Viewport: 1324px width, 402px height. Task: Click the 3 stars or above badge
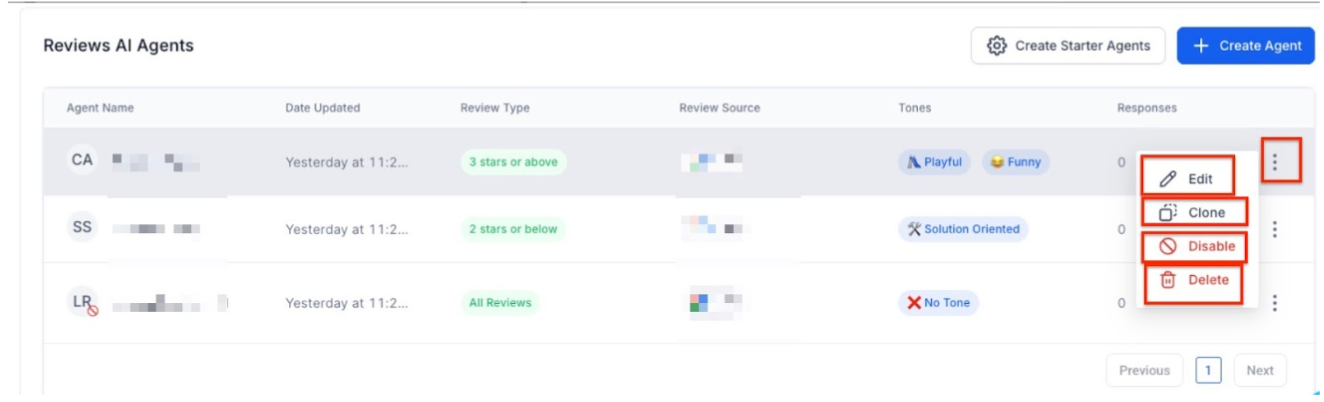pos(513,162)
